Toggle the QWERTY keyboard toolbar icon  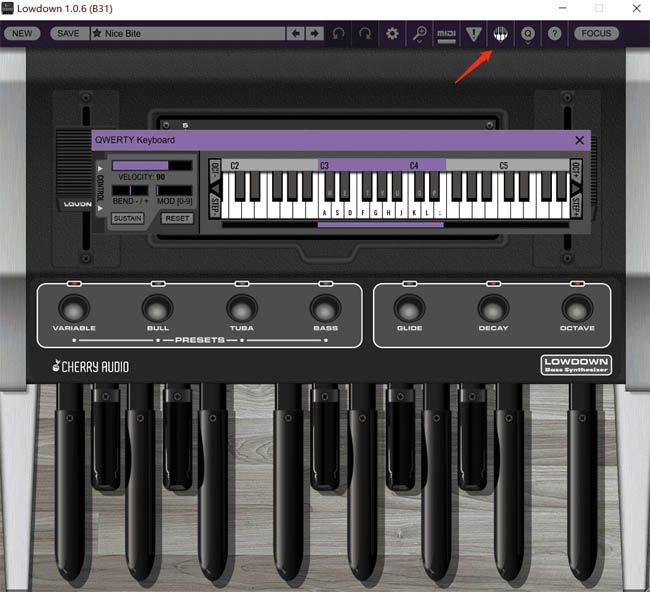[x=500, y=34]
